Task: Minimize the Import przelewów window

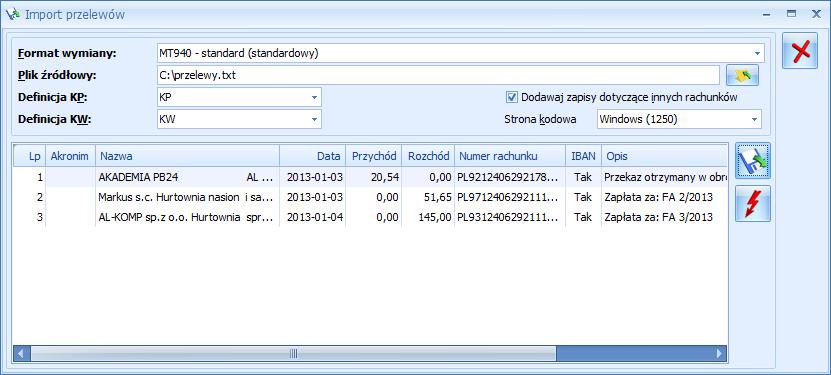Action: (766, 15)
